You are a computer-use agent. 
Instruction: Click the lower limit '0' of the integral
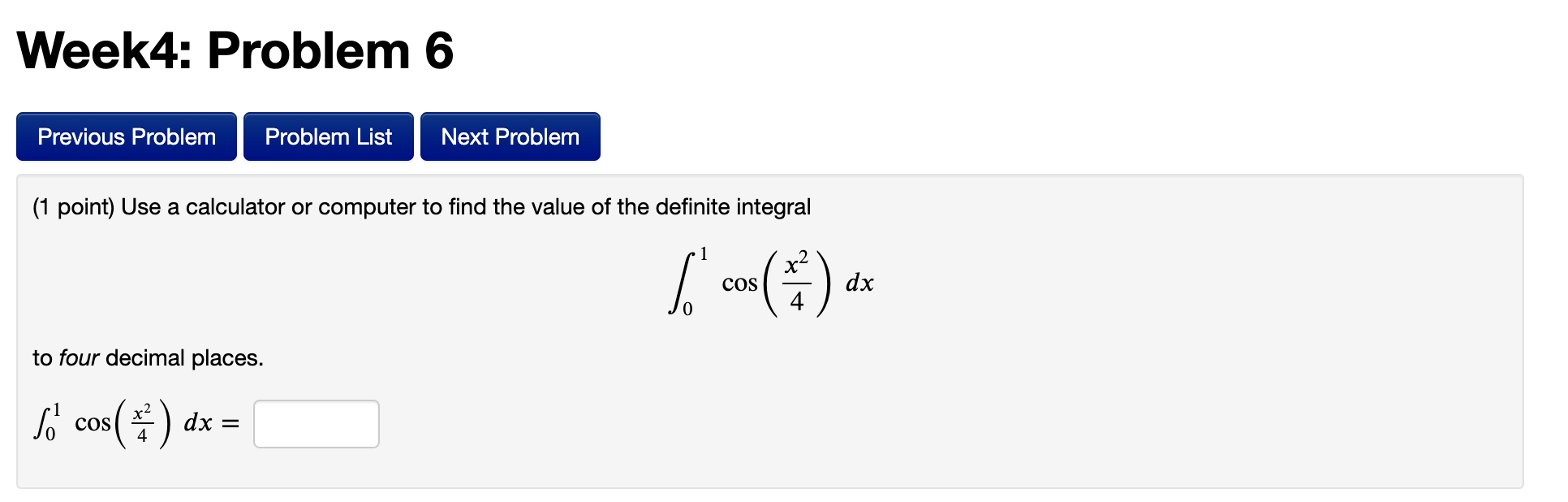[x=687, y=309]
